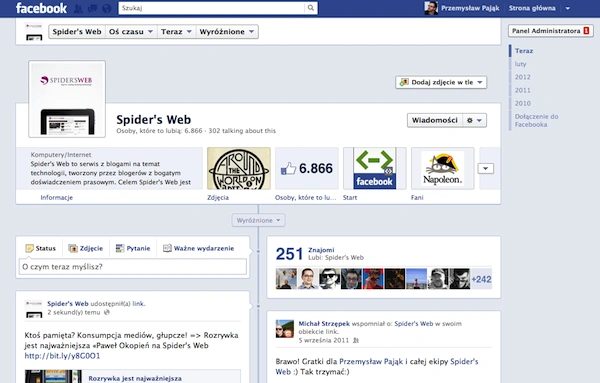Click the friend requests icon in header
This screenshot has height=383, width=600.
[78, 8]
